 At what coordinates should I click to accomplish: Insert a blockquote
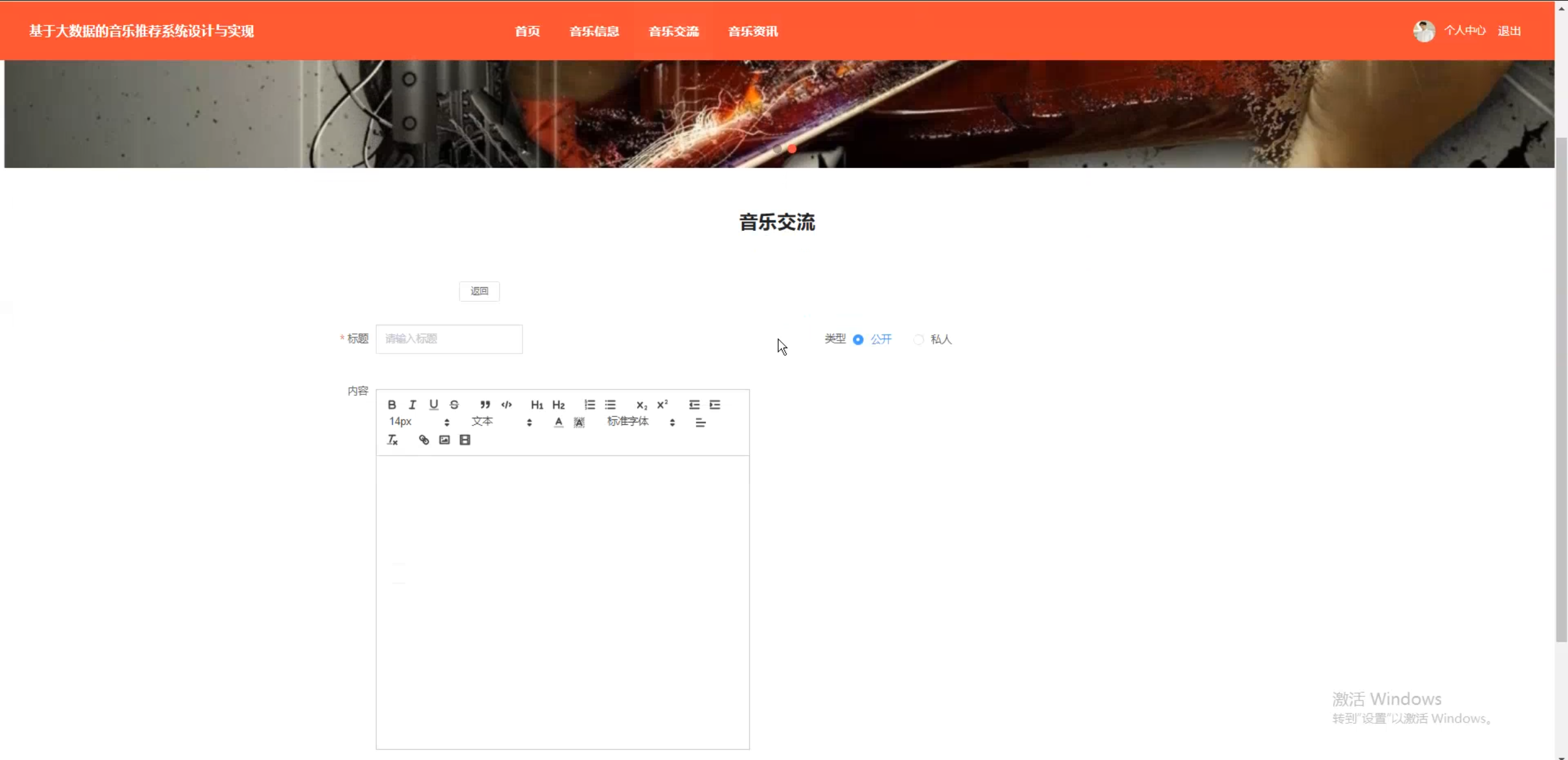point(485,405)
